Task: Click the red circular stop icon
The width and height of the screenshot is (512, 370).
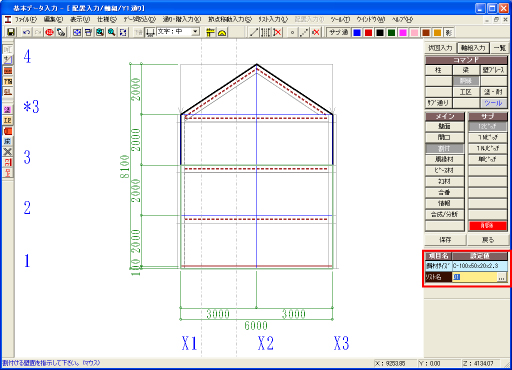Action: pyautogui.click(x=49, y=32)
